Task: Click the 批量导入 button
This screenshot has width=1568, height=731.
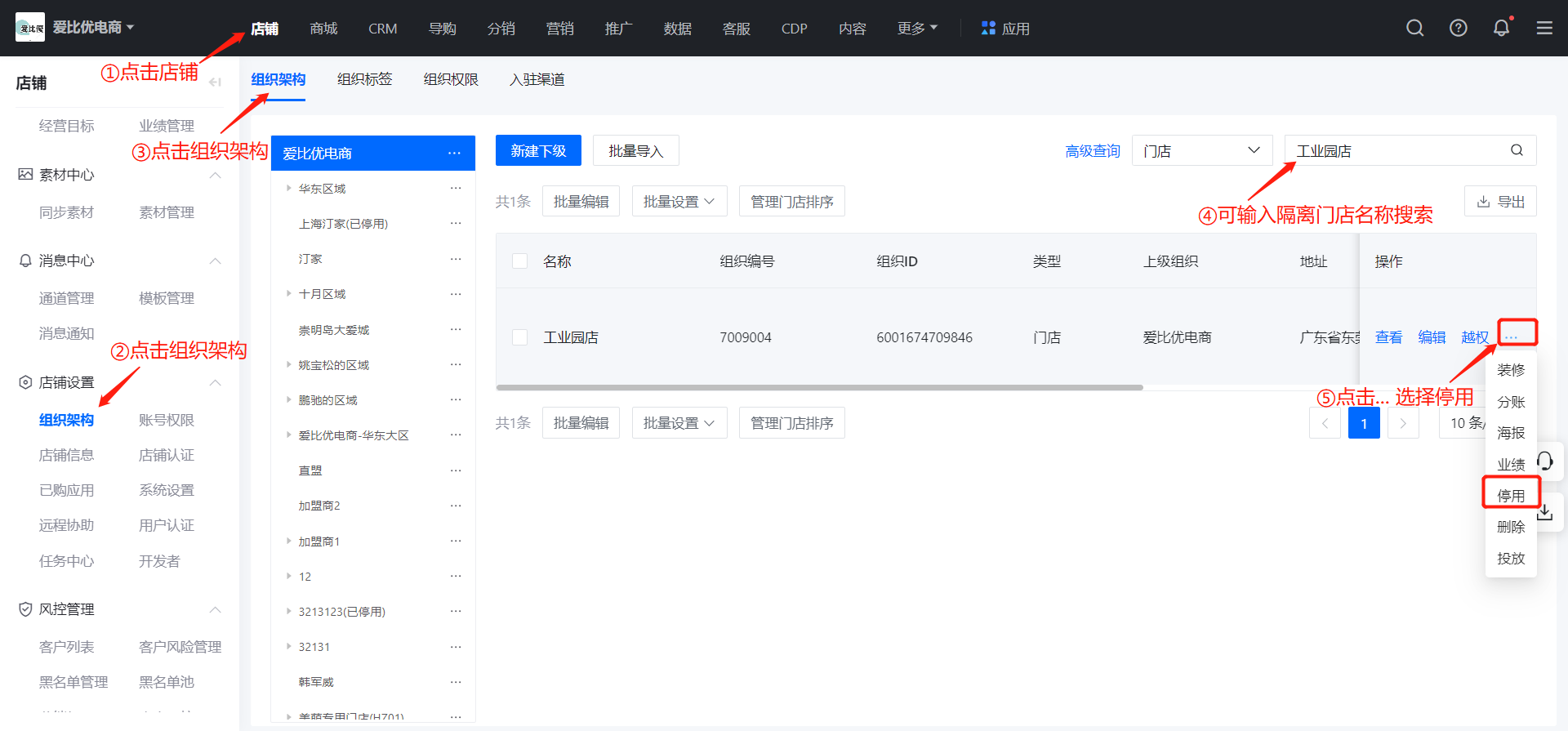Action: pyautogui.click(x=636, y=150)
